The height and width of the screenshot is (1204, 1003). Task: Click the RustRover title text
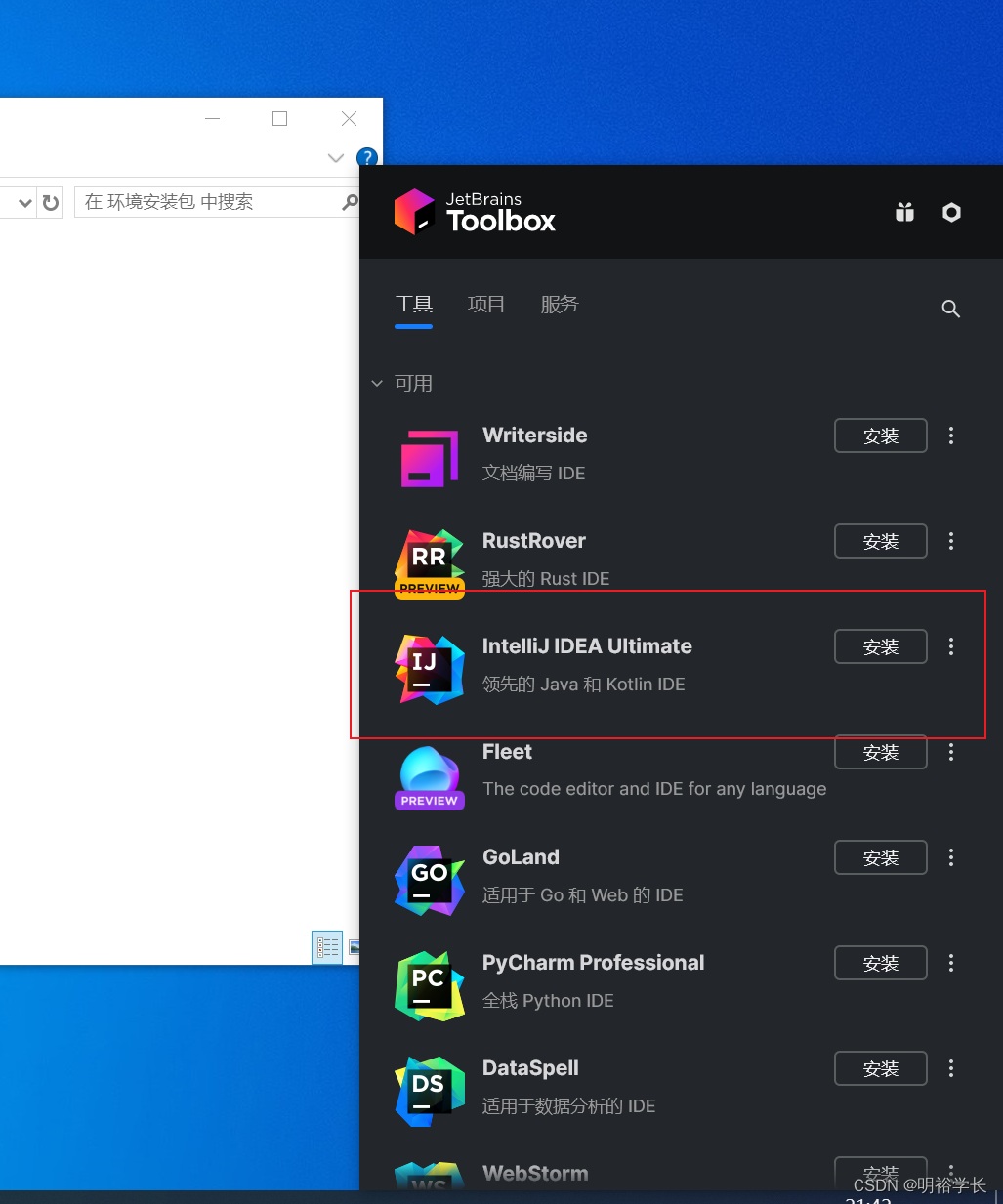[x=534, y=541]
